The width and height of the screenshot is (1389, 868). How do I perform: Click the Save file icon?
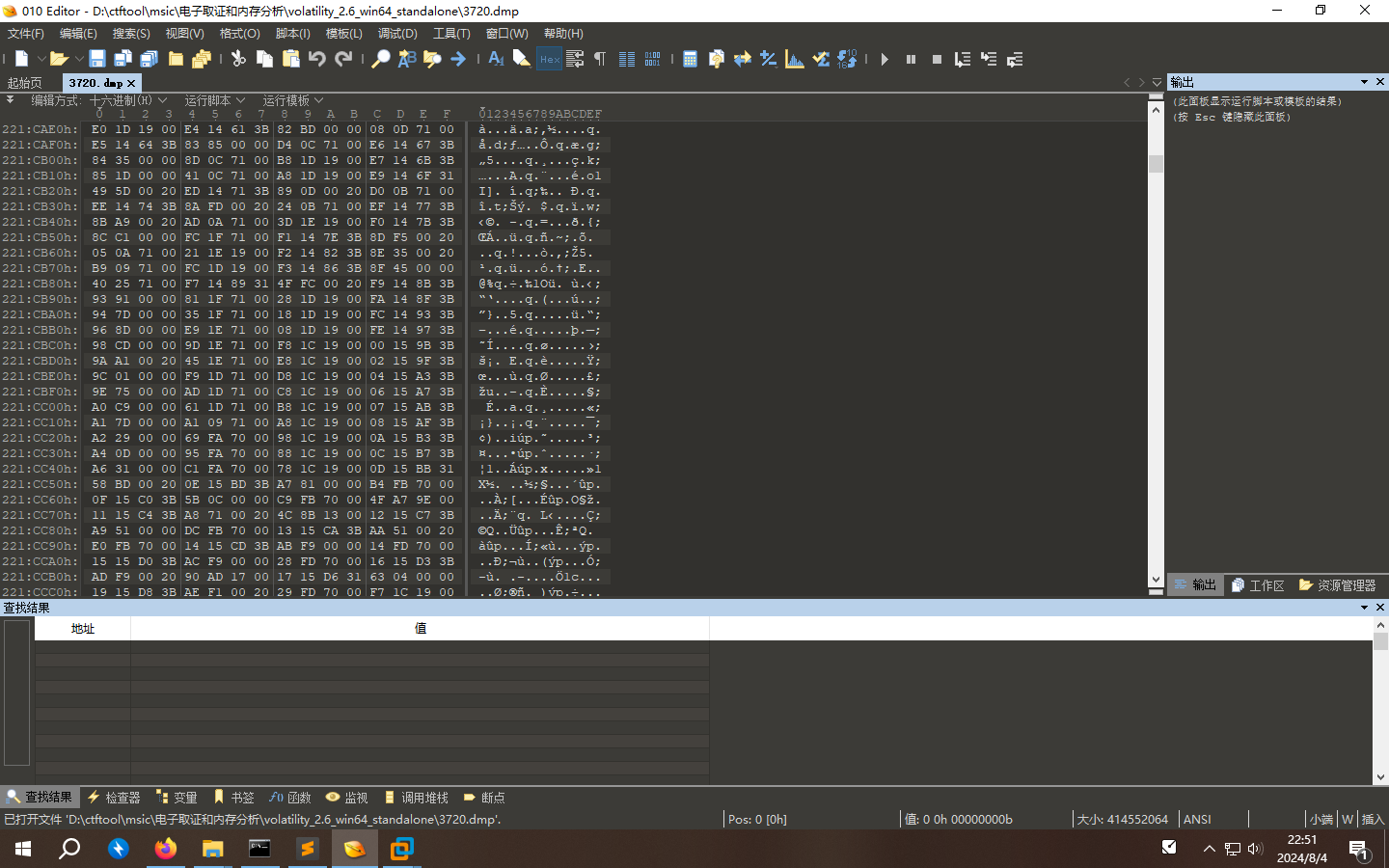(97, 59)
